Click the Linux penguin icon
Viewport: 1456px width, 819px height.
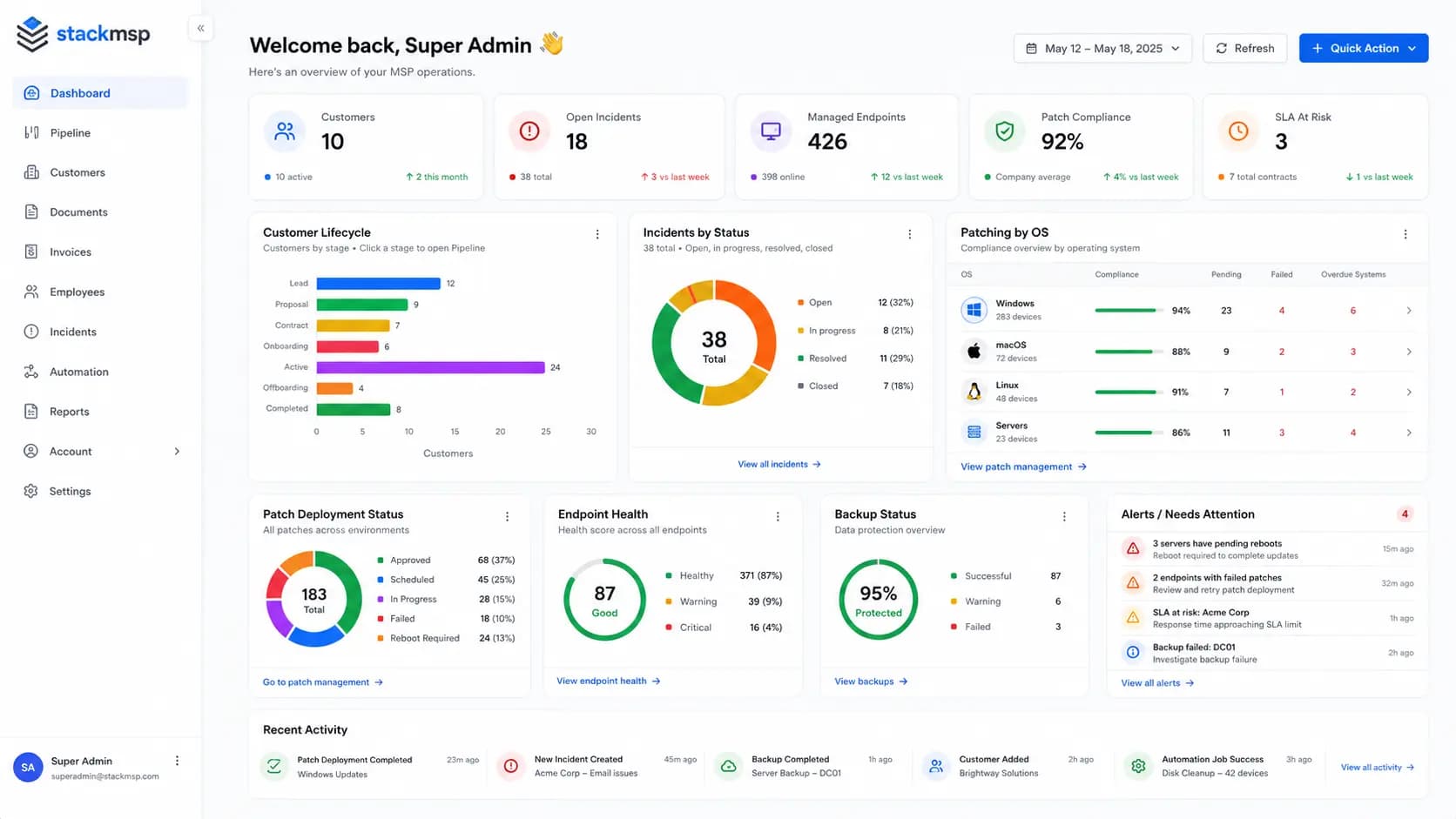point(974,392)
